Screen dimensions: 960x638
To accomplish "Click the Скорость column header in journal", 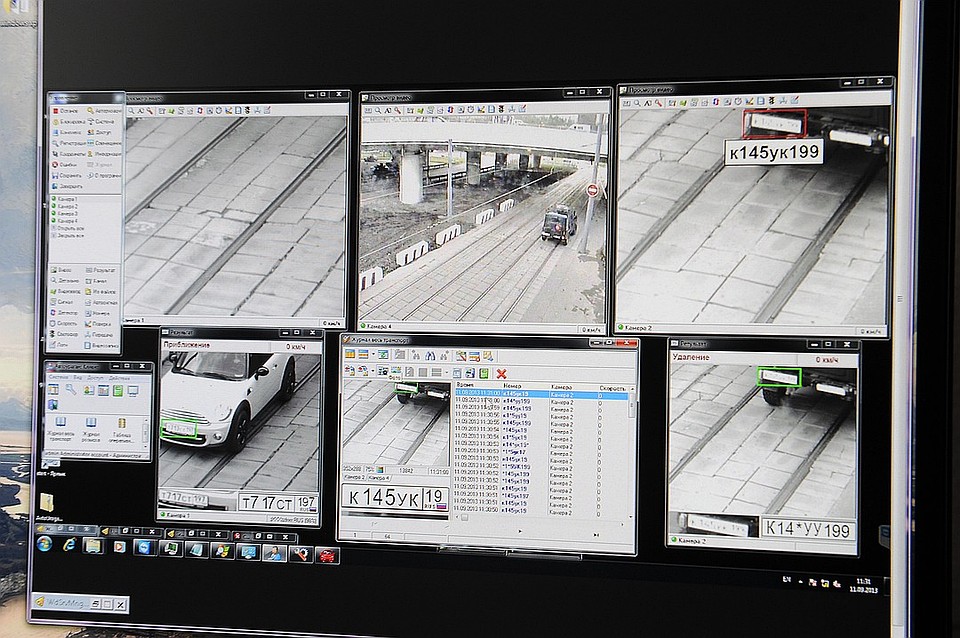I will click(x=612, y=388).
